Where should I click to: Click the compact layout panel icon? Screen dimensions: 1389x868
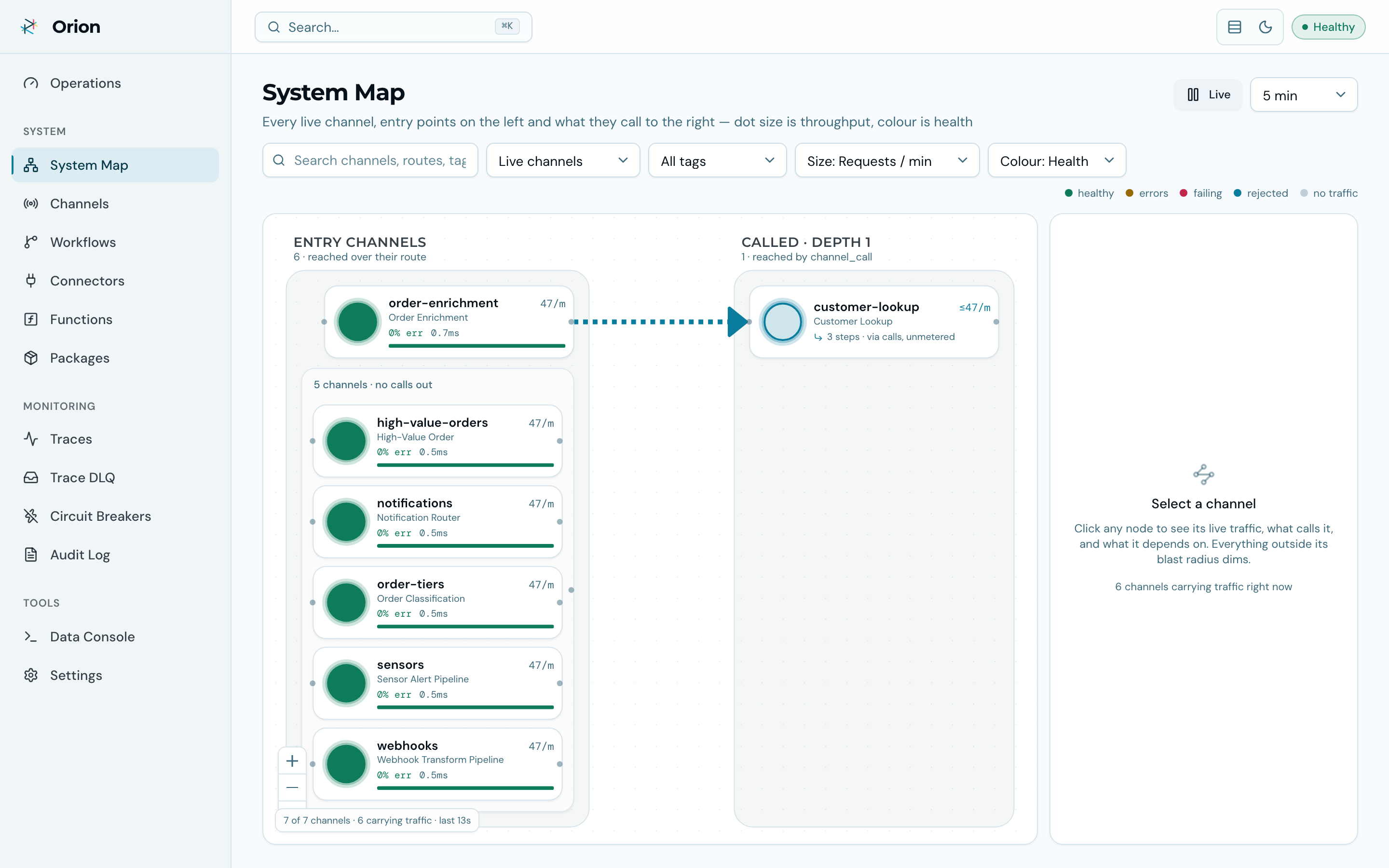(1234, 27)
